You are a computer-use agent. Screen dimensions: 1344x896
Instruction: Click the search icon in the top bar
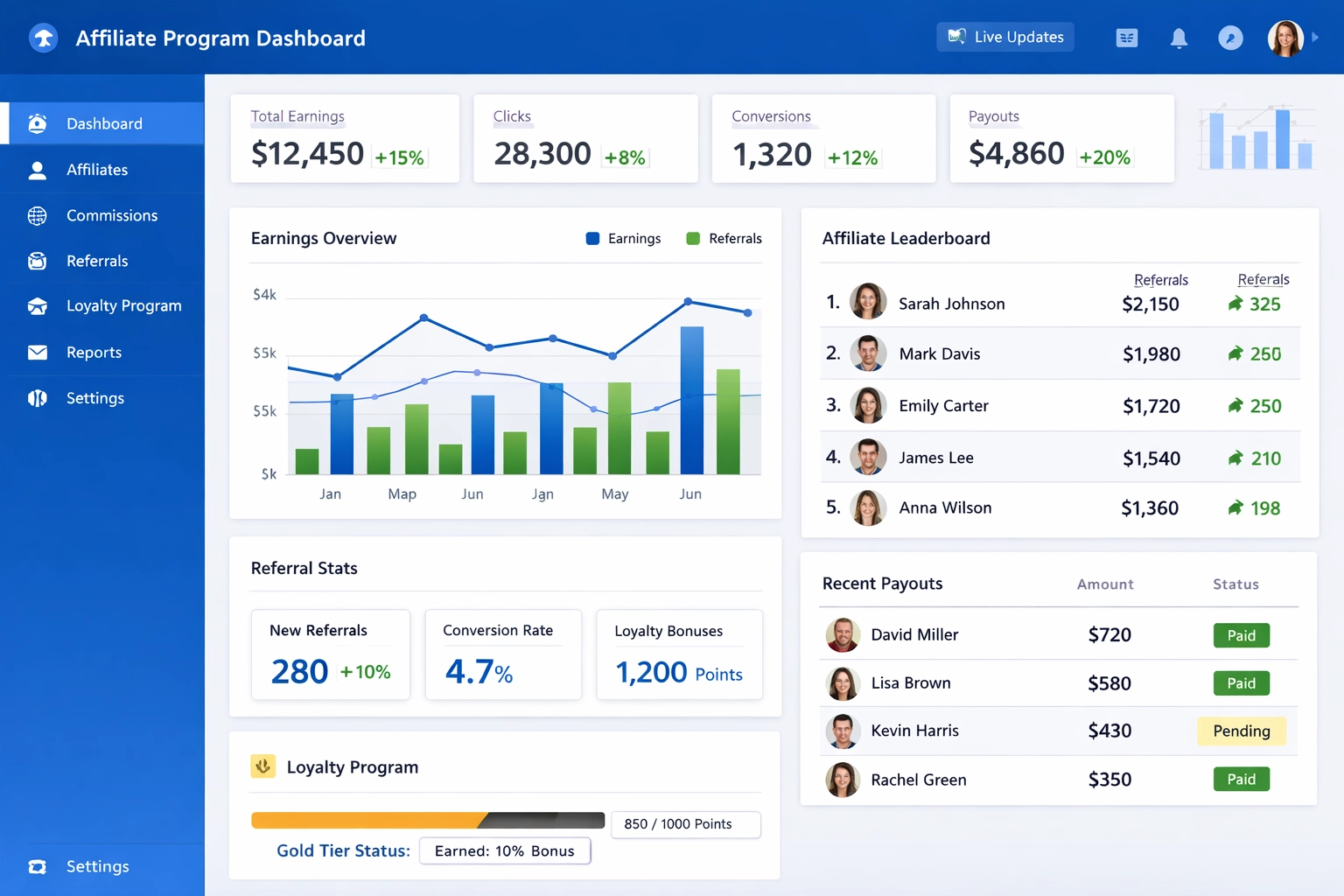[x=1230, y=38]
